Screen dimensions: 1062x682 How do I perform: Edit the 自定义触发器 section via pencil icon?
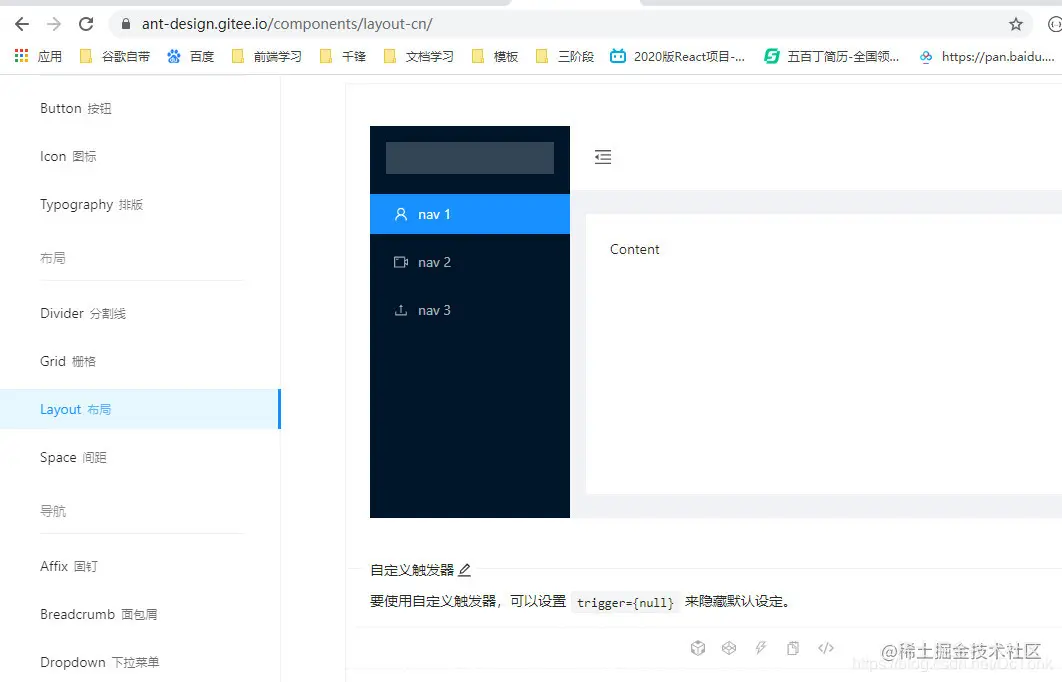(464, 569)
